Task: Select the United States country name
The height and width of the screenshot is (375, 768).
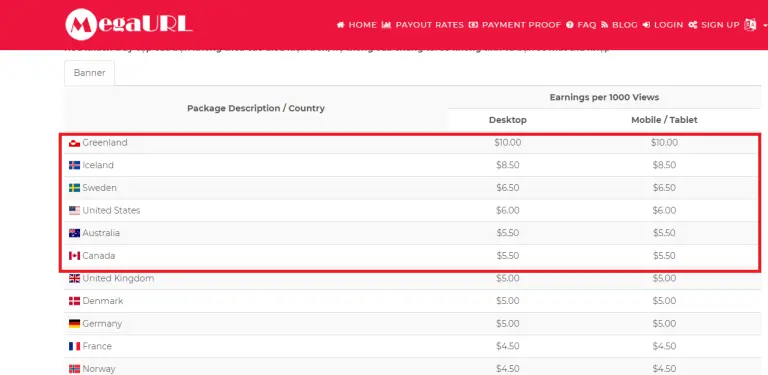Action: pyautogui.click(x=111, y=210)
